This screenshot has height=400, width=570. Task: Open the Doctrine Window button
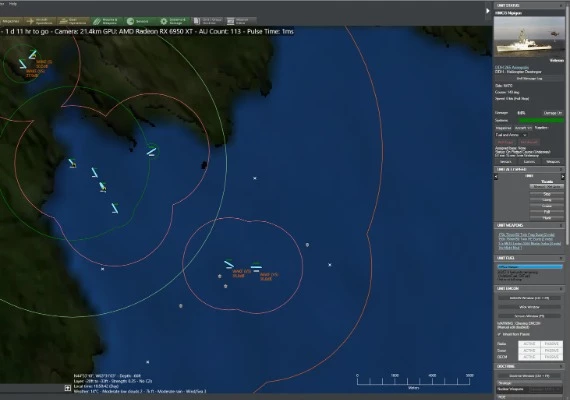tap(529, 376)
